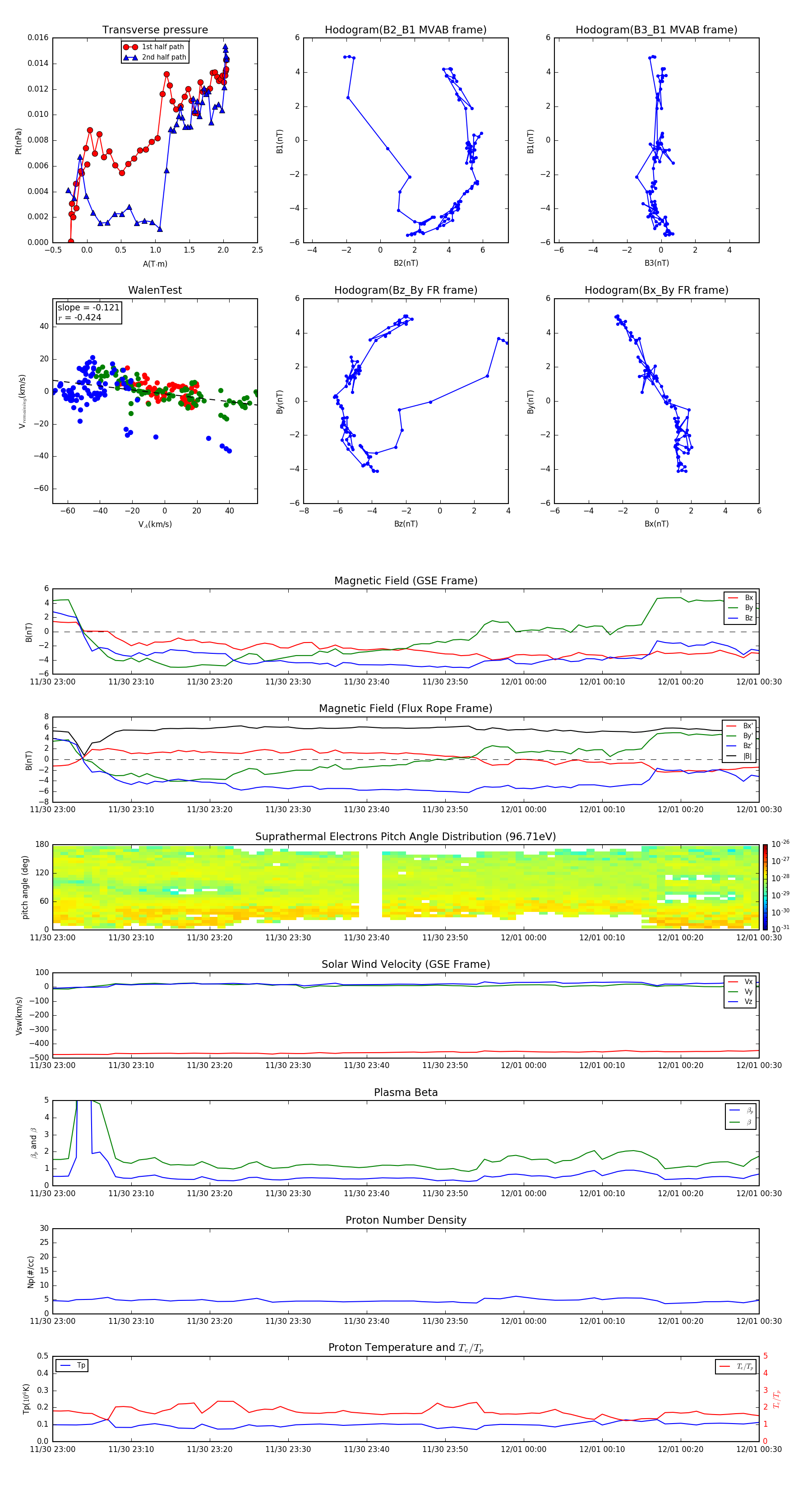Select By' in flux rope legend

(740, 736)
